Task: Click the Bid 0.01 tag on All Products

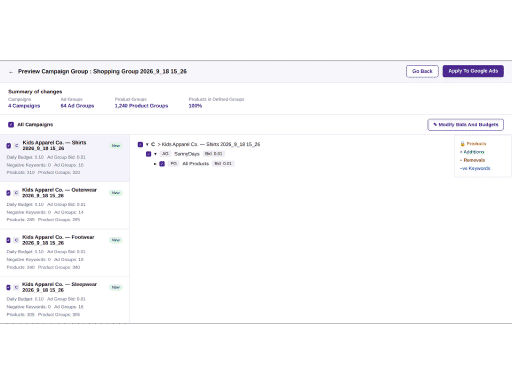Action: [x=223, y=163]
